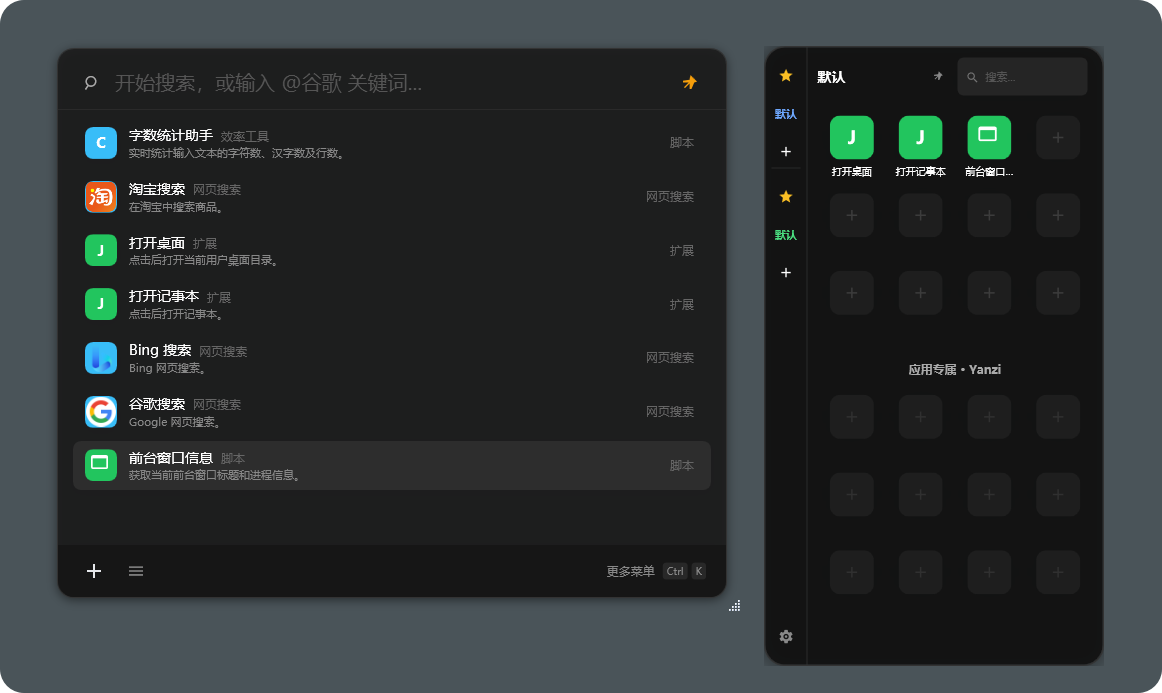The height and width of the screenshot is (693, 1162).
Task: Switch to the blue 默认 group tab
Action: 786,113
